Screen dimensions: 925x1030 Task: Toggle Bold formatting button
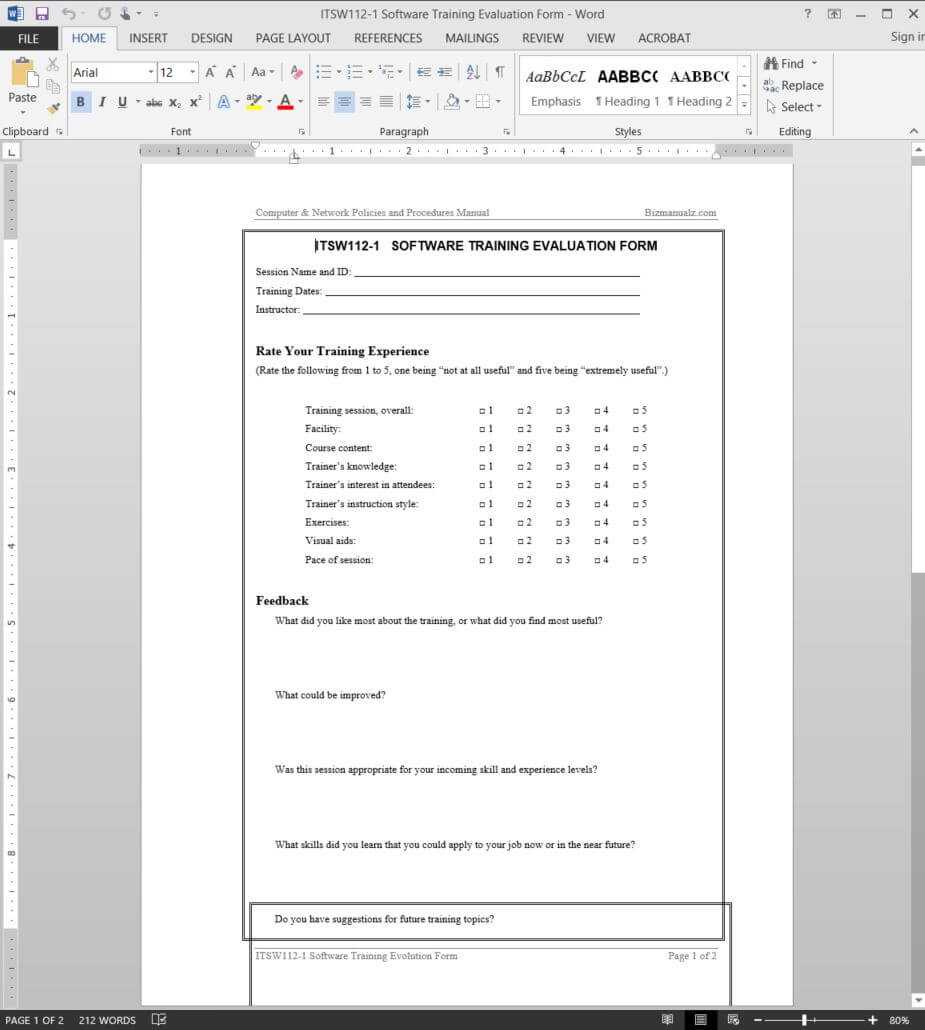pos(81,102)
